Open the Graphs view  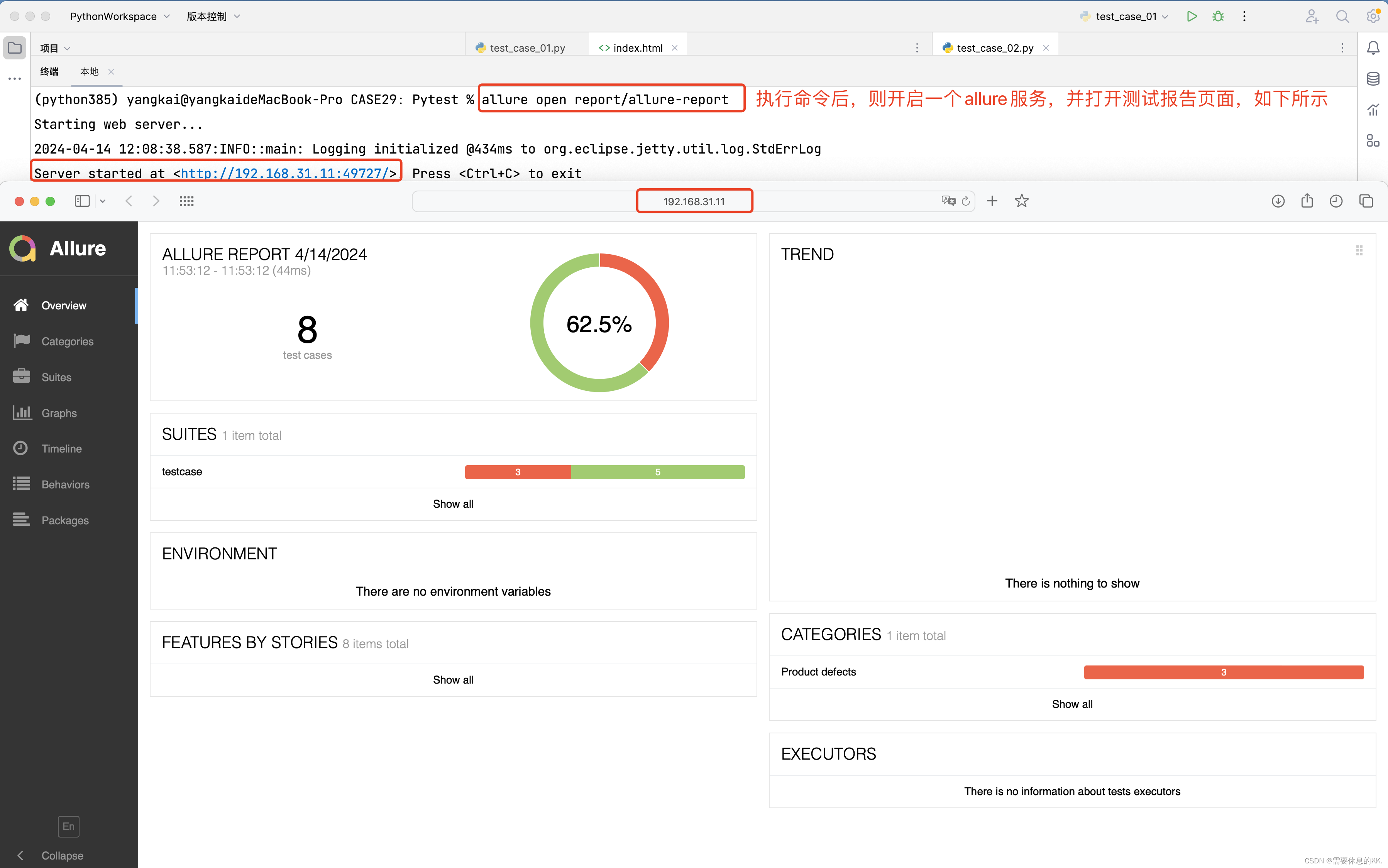pos(59,413)
